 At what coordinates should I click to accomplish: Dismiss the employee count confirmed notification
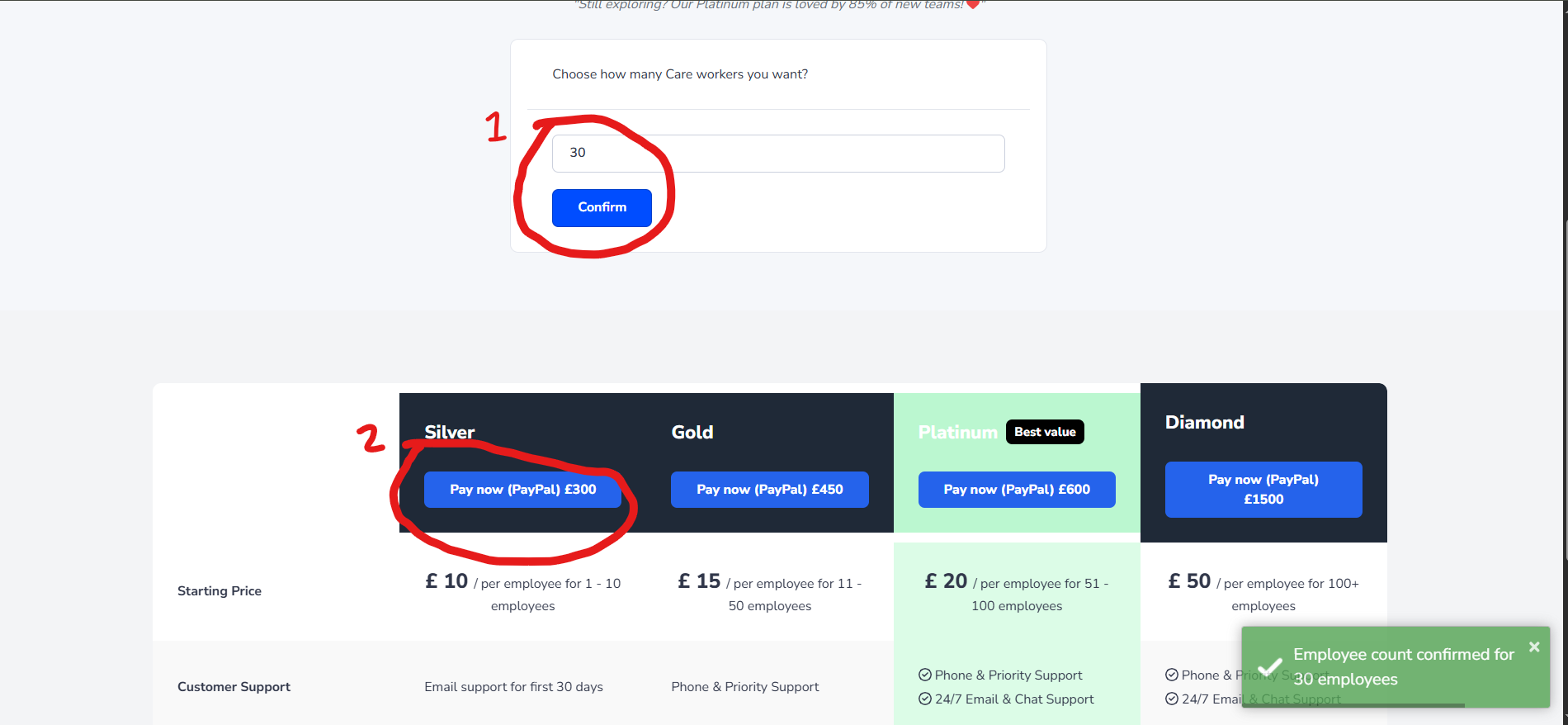pos(1534,647)
